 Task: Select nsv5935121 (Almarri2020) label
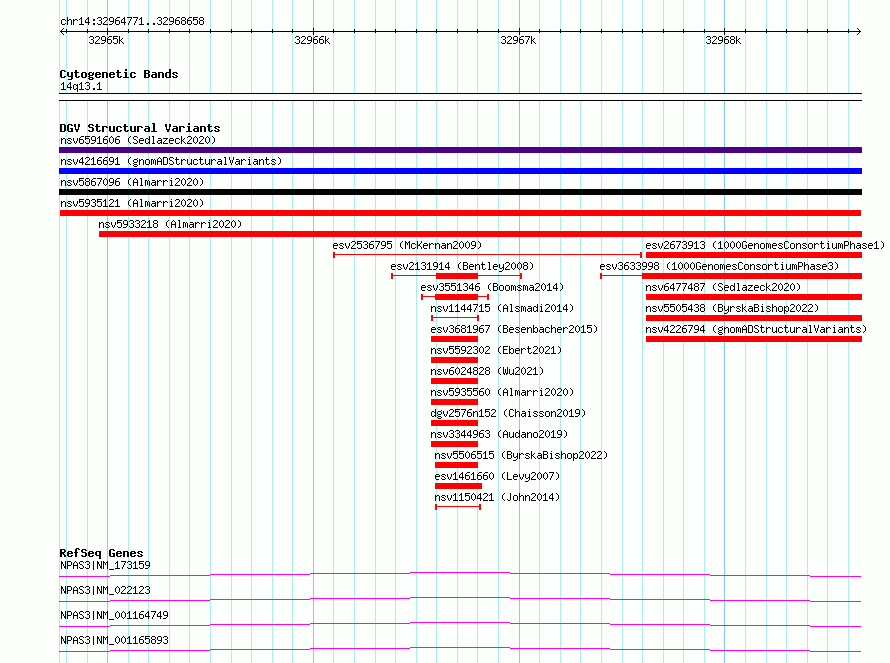click(132, 203)
